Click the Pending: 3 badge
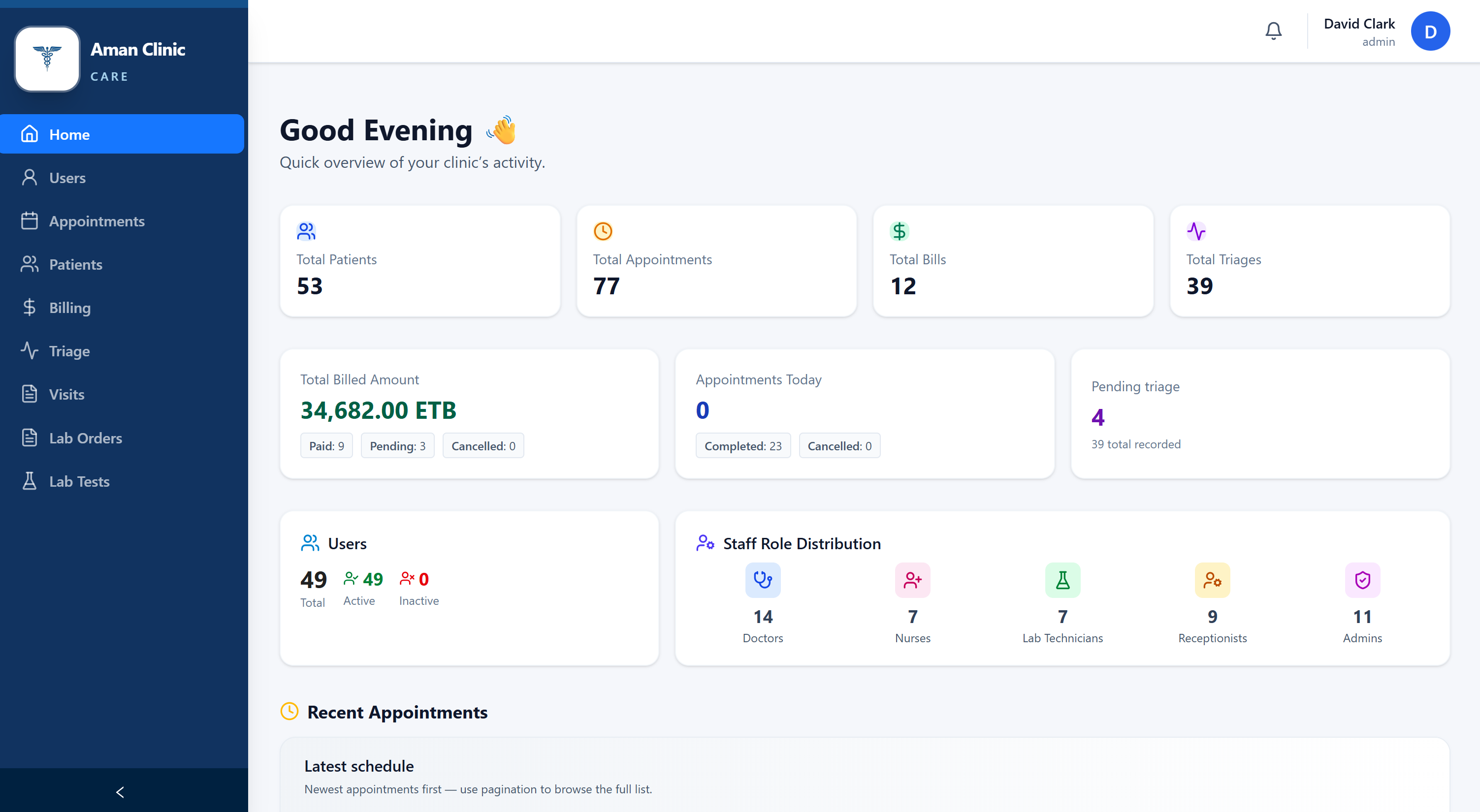1480x812 pixels. pos(397,446)
